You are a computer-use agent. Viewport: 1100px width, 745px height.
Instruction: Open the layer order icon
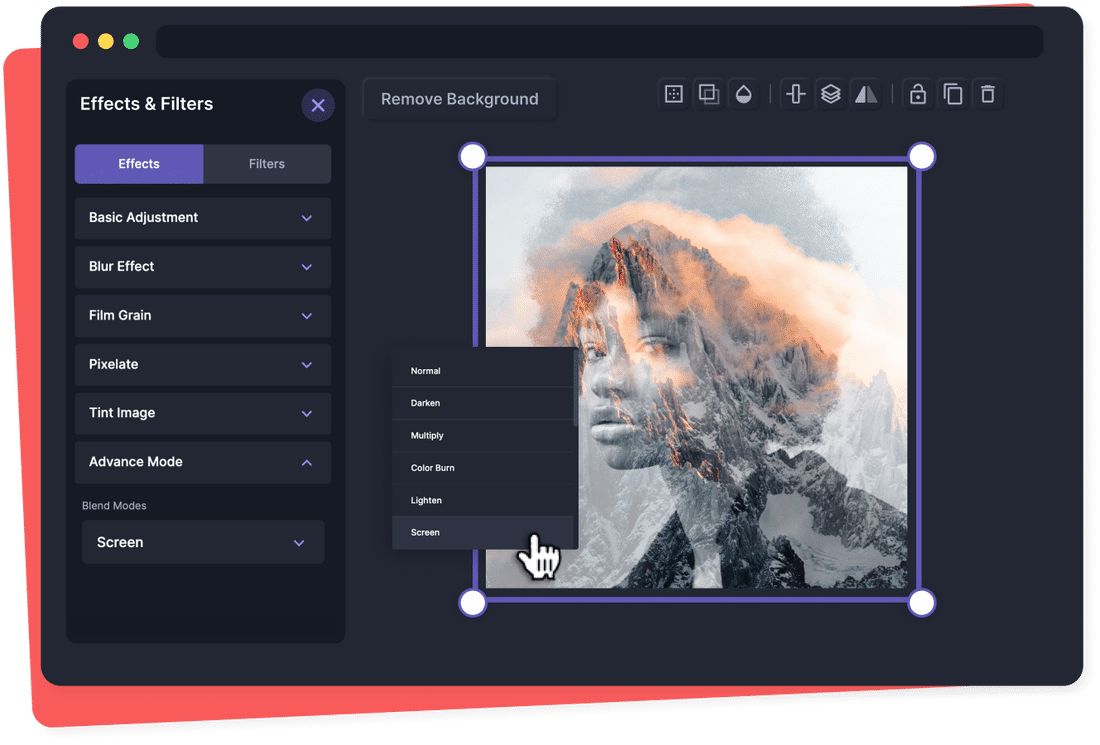[831, 93]
